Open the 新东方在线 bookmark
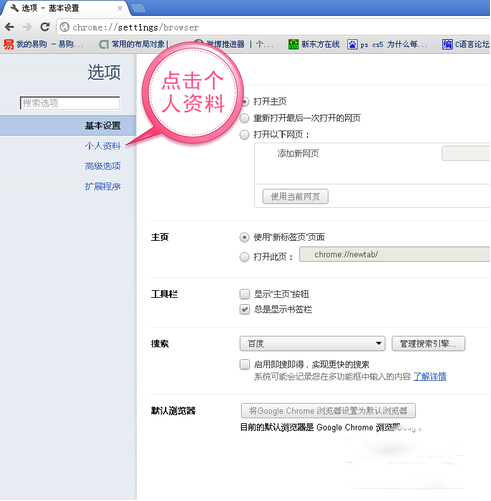491x501 pixels. pyautogui.click(x=314, y=44)
